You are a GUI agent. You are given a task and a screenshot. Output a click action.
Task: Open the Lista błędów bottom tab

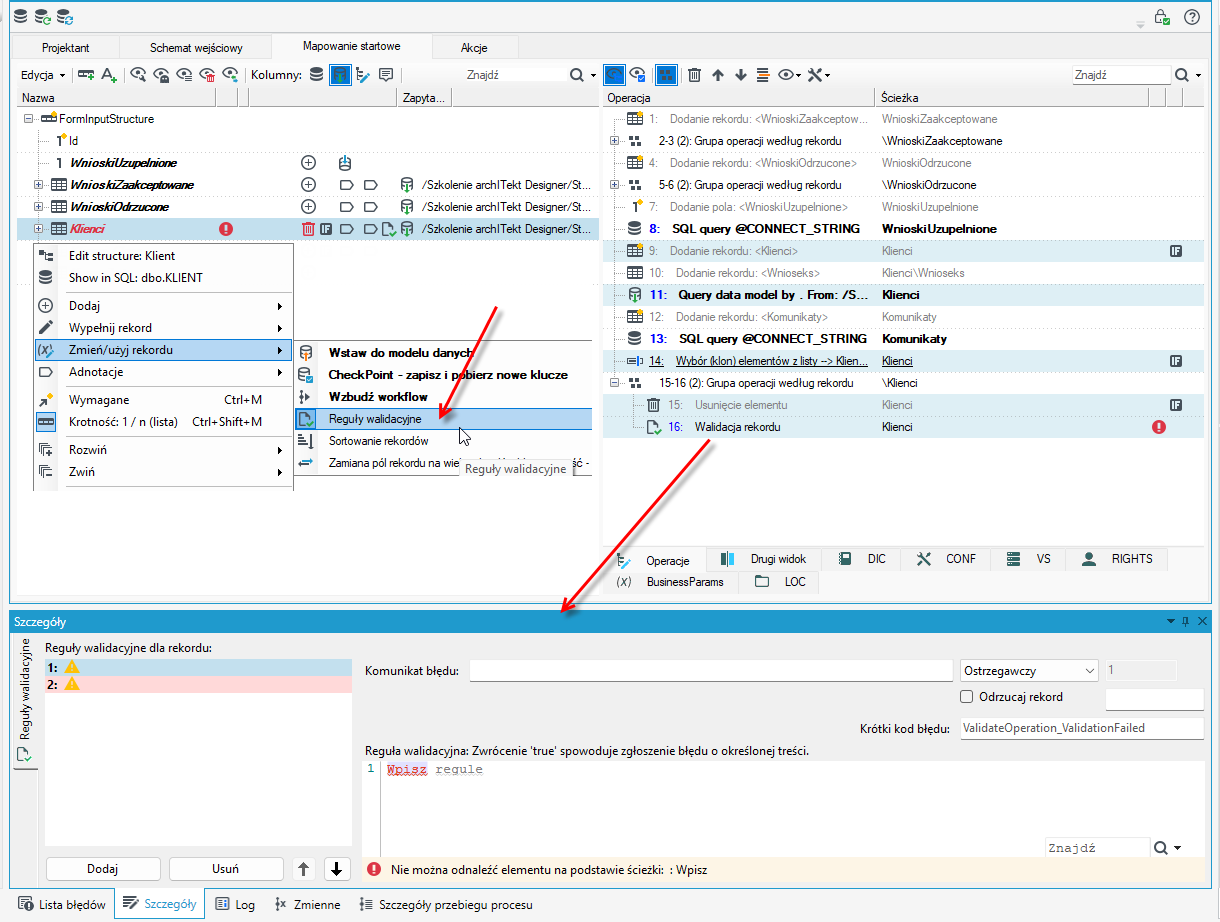[x=62, y=905]
